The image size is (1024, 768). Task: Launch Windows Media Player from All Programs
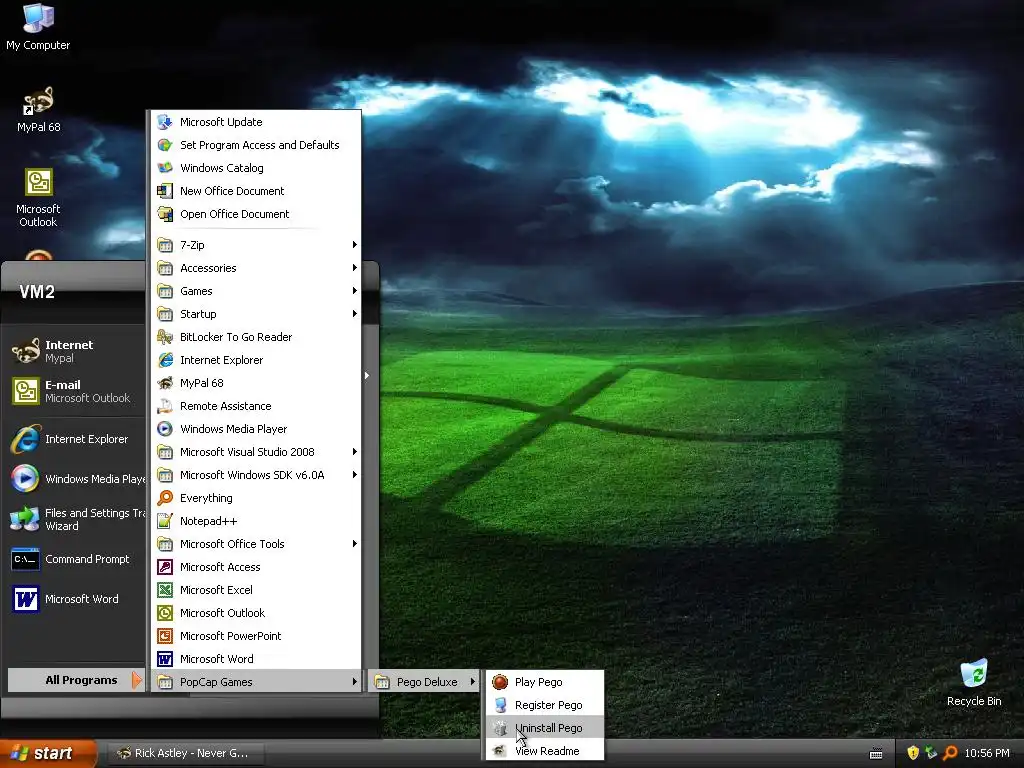coord(256,429)
